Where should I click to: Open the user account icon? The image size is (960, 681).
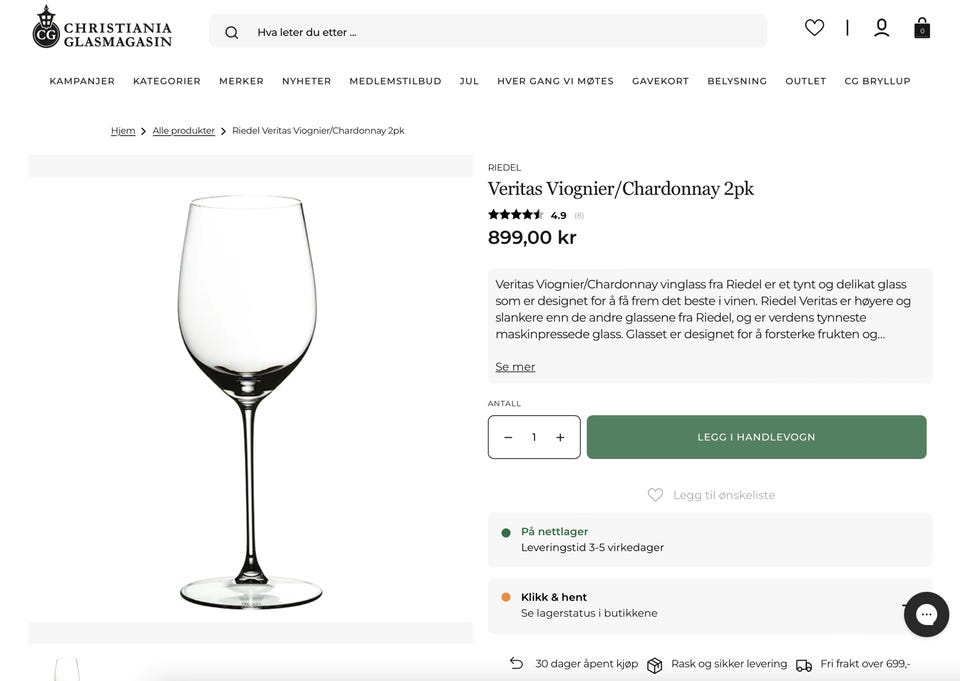click(881, 28)
